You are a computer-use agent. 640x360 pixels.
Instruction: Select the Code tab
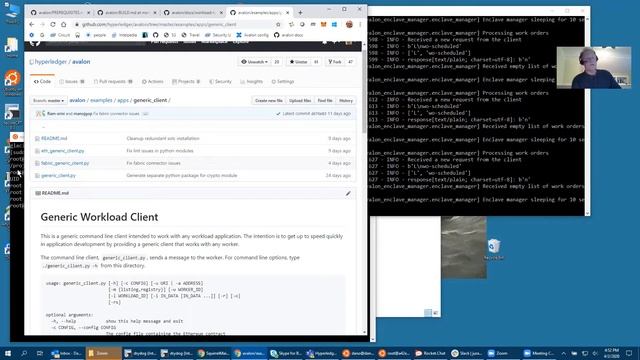(x=42, y=82)
